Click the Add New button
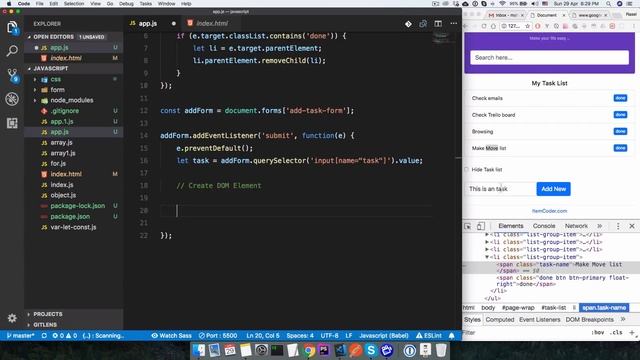Screen dimensions: 640x360 (553, 189)
